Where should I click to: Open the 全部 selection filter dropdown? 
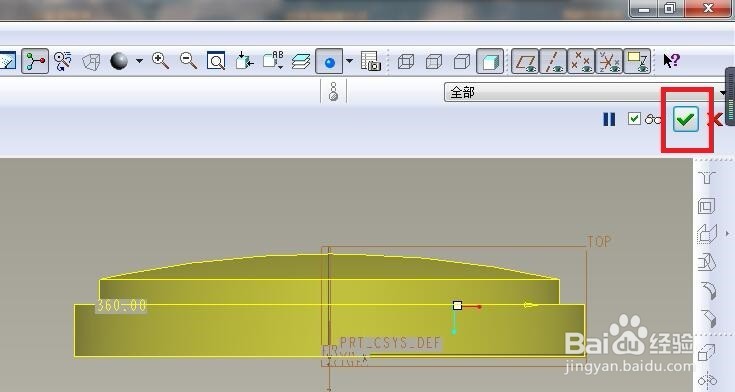pyautogui.click(x=586, y=92)
